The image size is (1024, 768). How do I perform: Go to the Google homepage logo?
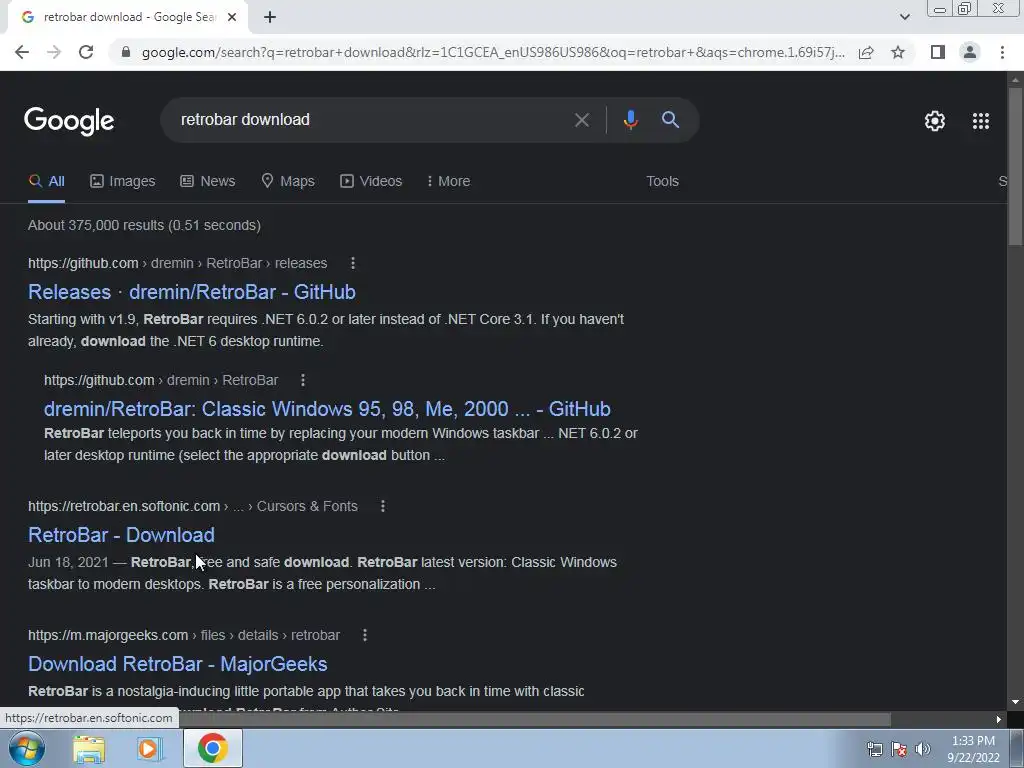[x=69, y=121]
